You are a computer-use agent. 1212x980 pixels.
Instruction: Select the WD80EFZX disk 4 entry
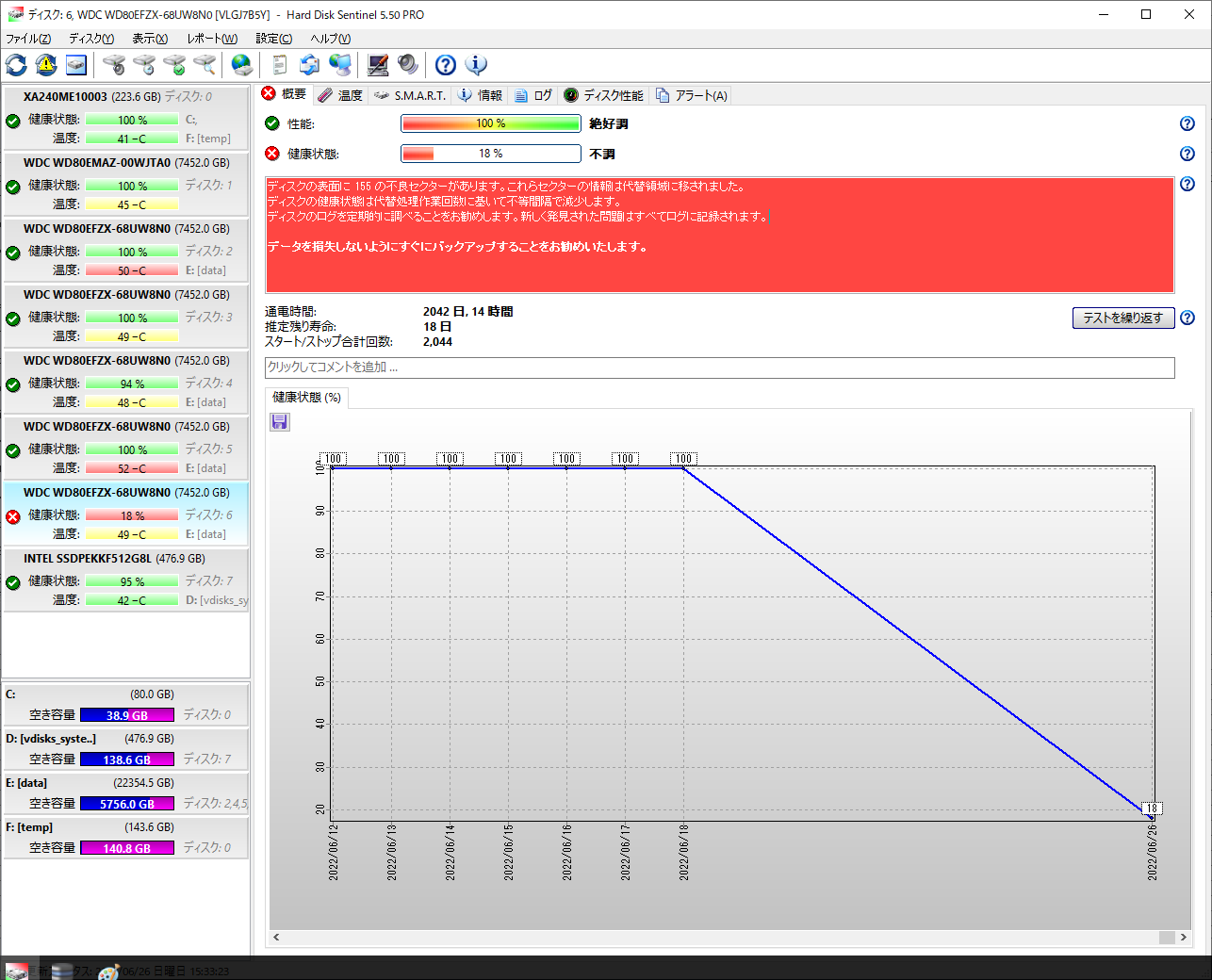click(x=126, y=381)
